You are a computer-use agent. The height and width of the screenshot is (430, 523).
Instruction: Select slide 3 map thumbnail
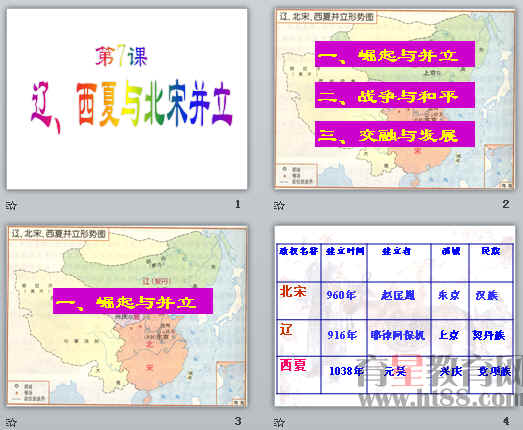coord(127,316)
